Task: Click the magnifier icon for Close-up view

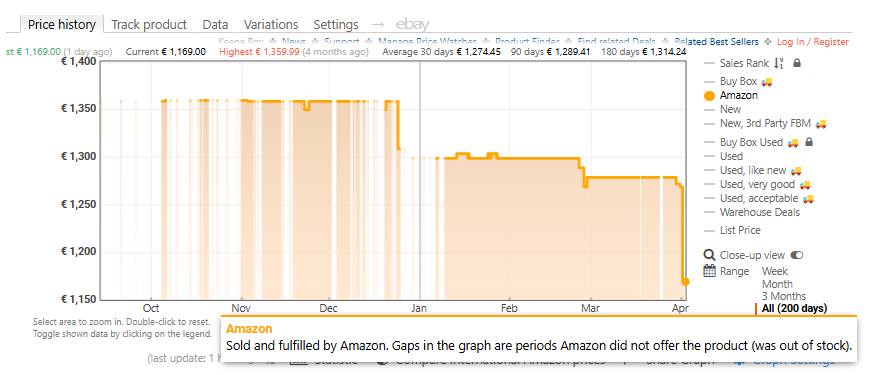Action: click(x=709, y=255)
